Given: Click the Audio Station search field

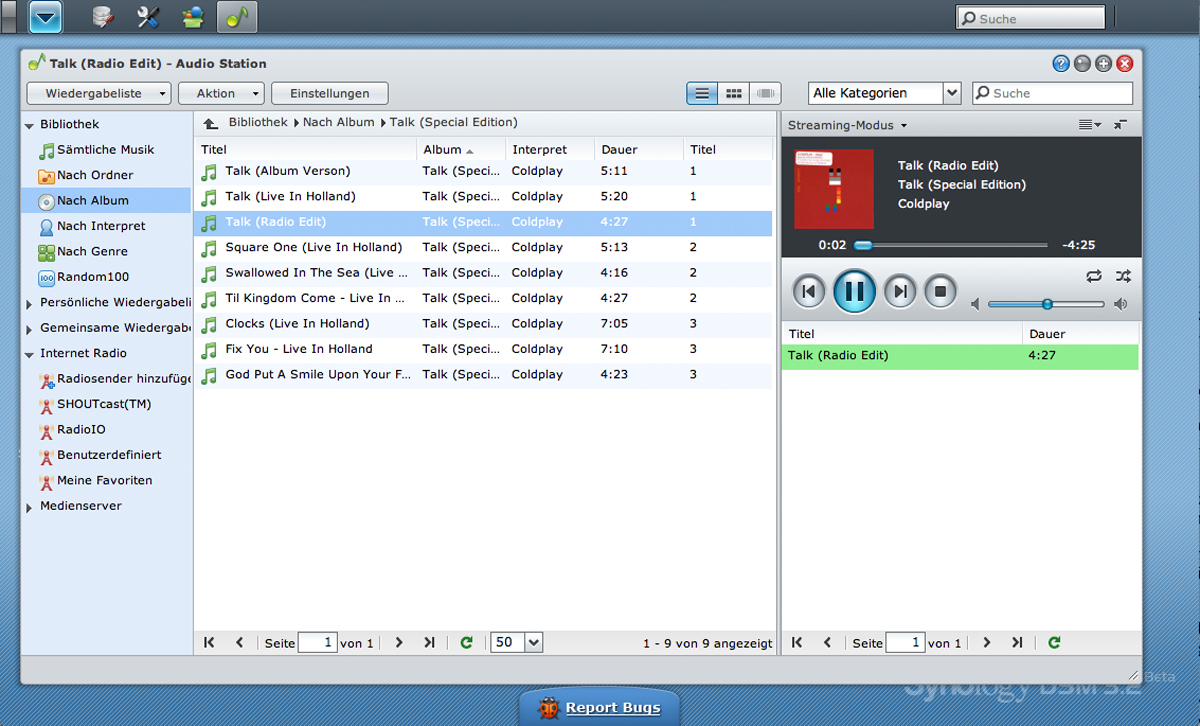Looking at the screenshot, I should point(1052,93).
